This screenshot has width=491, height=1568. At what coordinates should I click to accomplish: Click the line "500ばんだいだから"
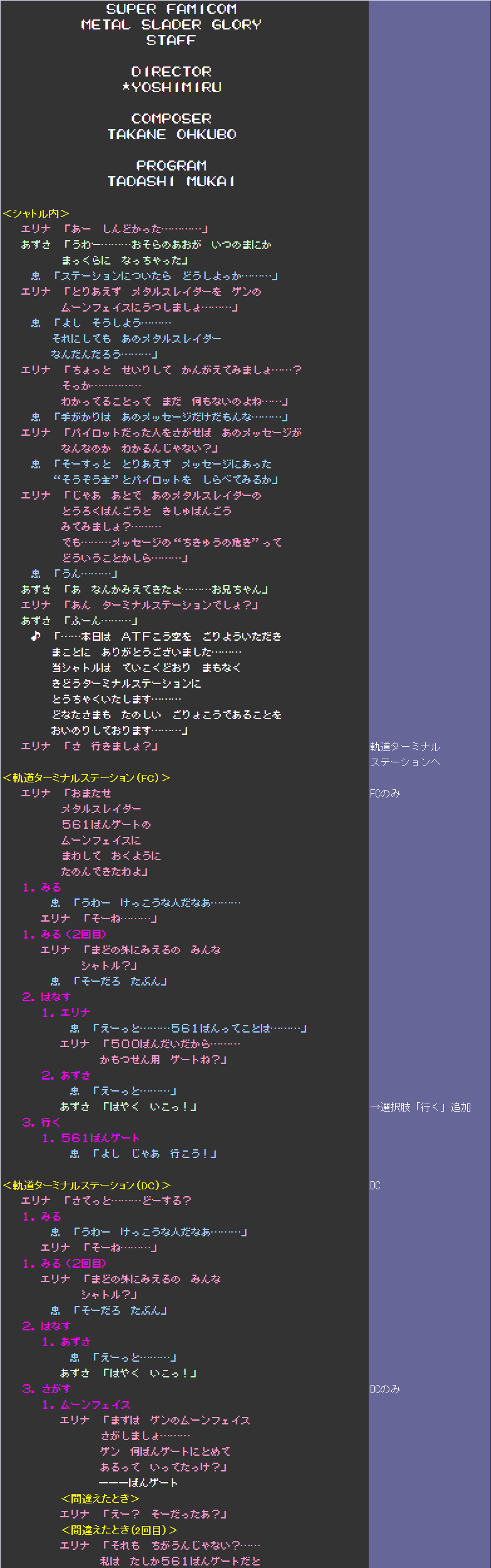pyautogui.click(x=171, y=1044)
